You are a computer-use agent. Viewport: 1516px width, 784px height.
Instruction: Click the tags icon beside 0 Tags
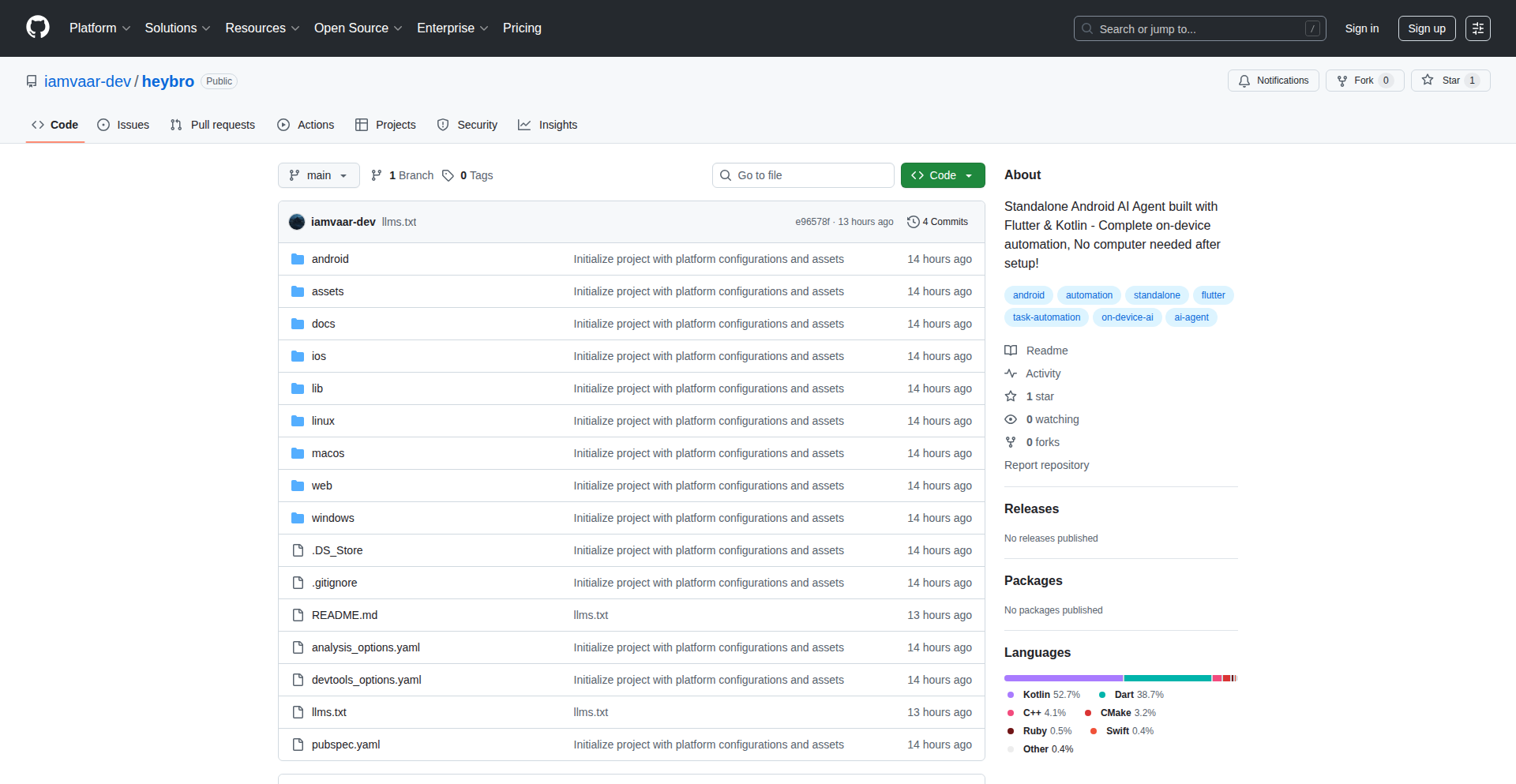[448, 175]
